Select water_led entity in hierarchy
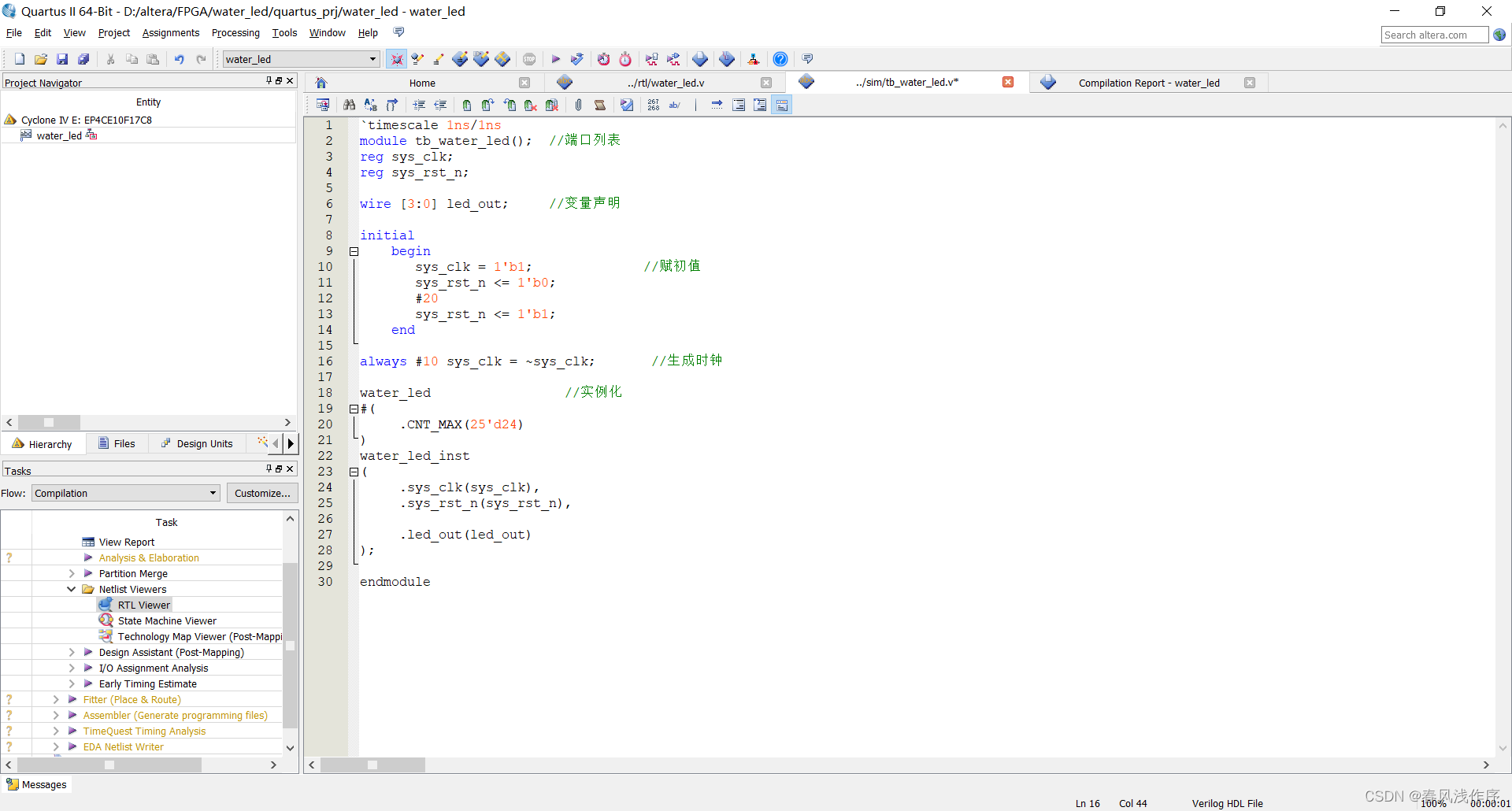 [59, 135]
